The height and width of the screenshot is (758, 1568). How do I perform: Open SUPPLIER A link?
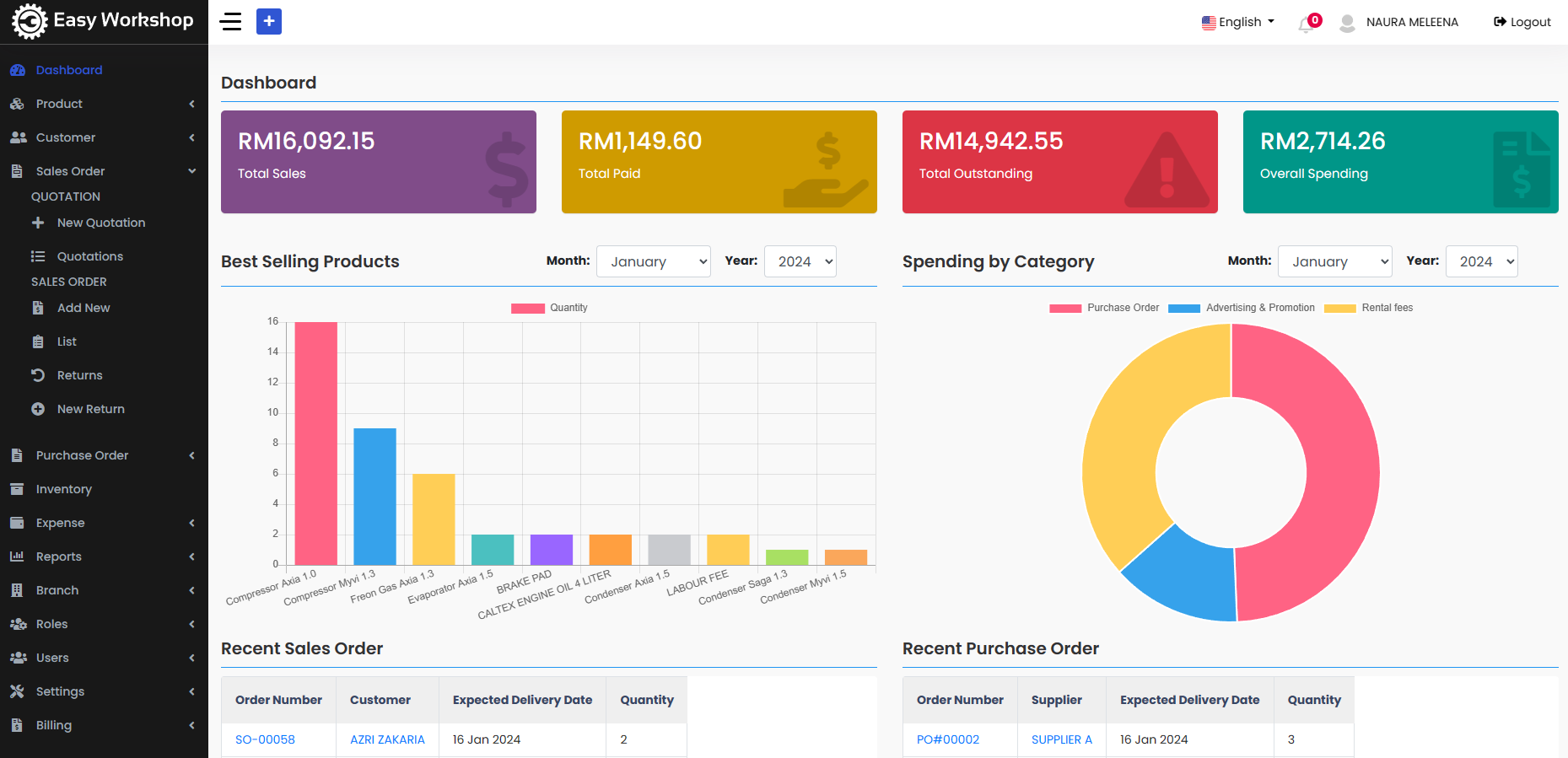(x=1062, y=739)
